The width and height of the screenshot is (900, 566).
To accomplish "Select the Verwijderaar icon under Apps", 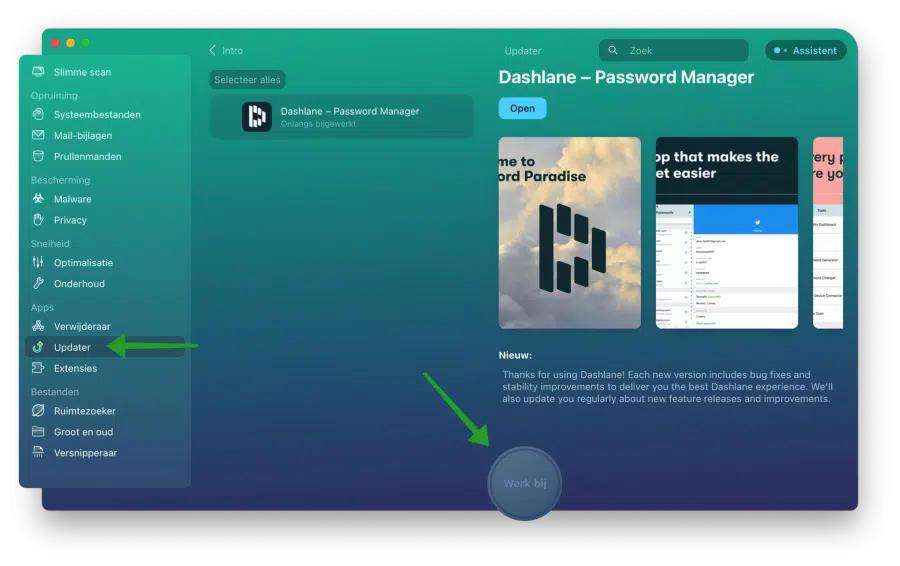I will point(38,326).
